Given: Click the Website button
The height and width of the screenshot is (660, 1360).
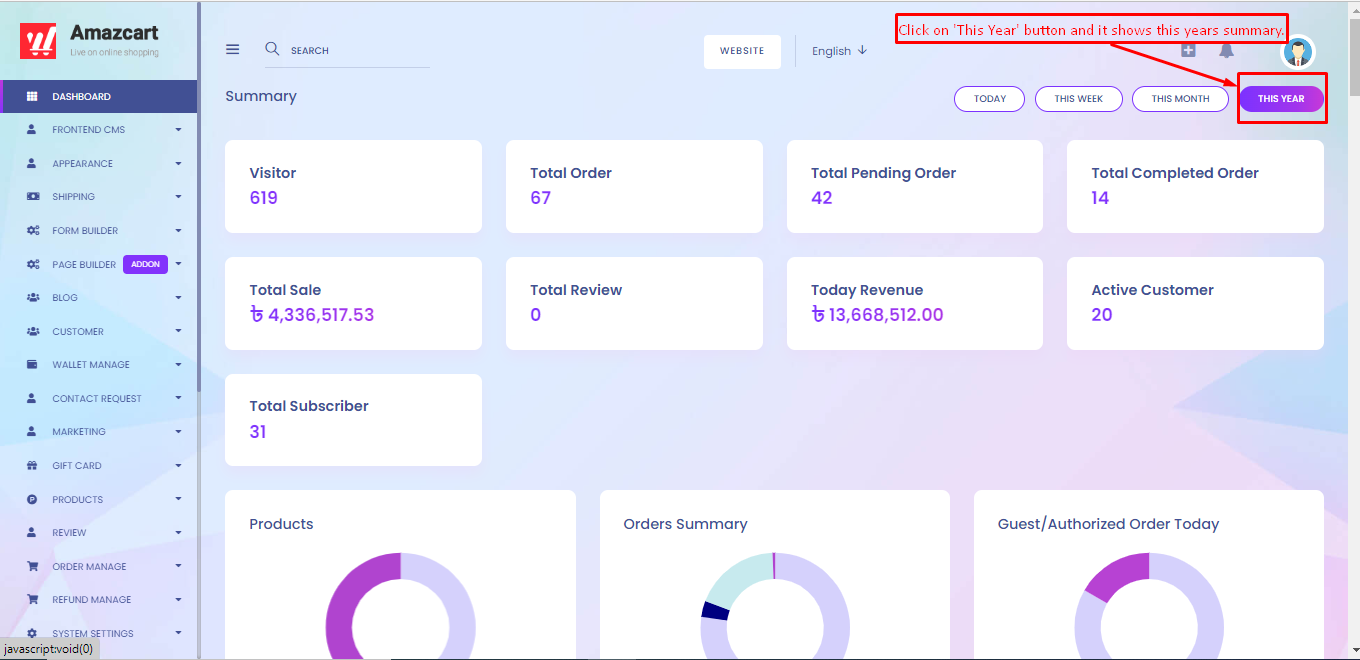Looking at the screenshot, I should [742, 51].
